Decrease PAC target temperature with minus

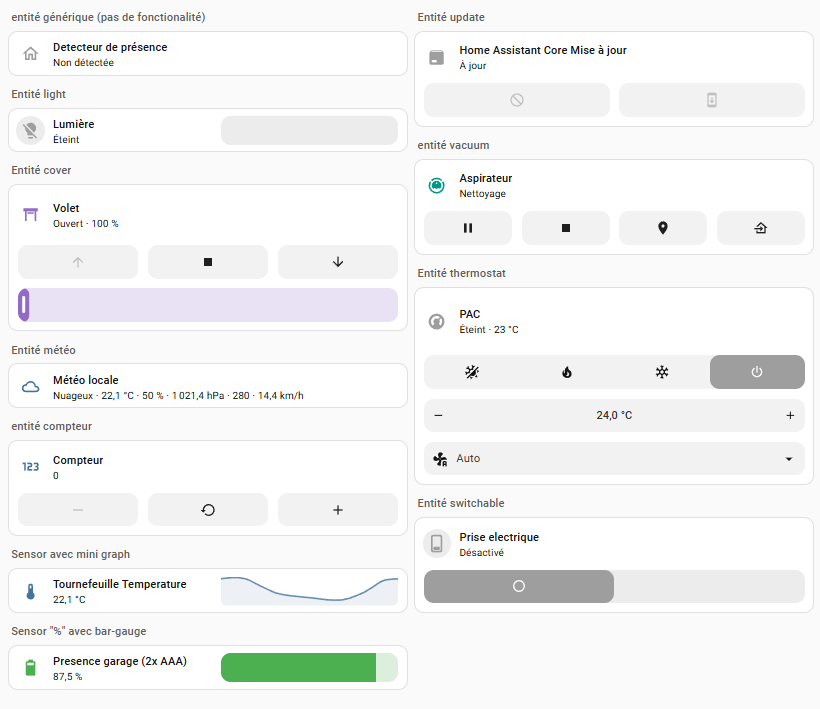point(438,415)
